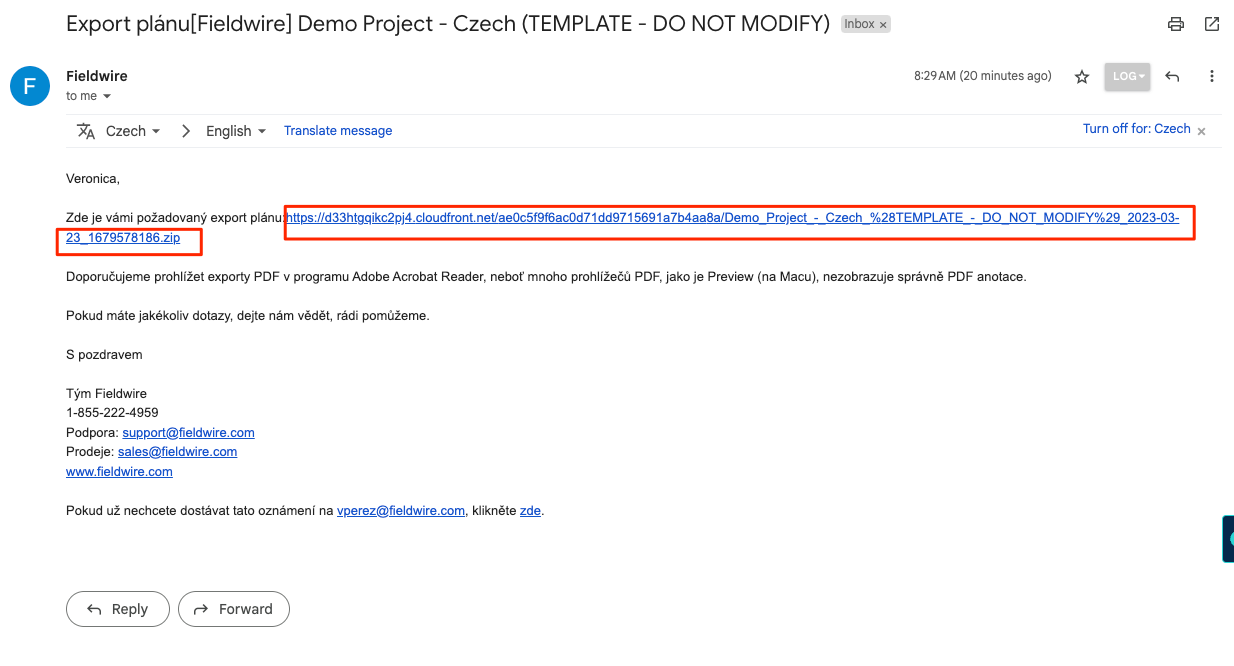Viewport: 1234px width, 666px height.
Task: Remove the Inbox label from email
Action: (883, 24)
